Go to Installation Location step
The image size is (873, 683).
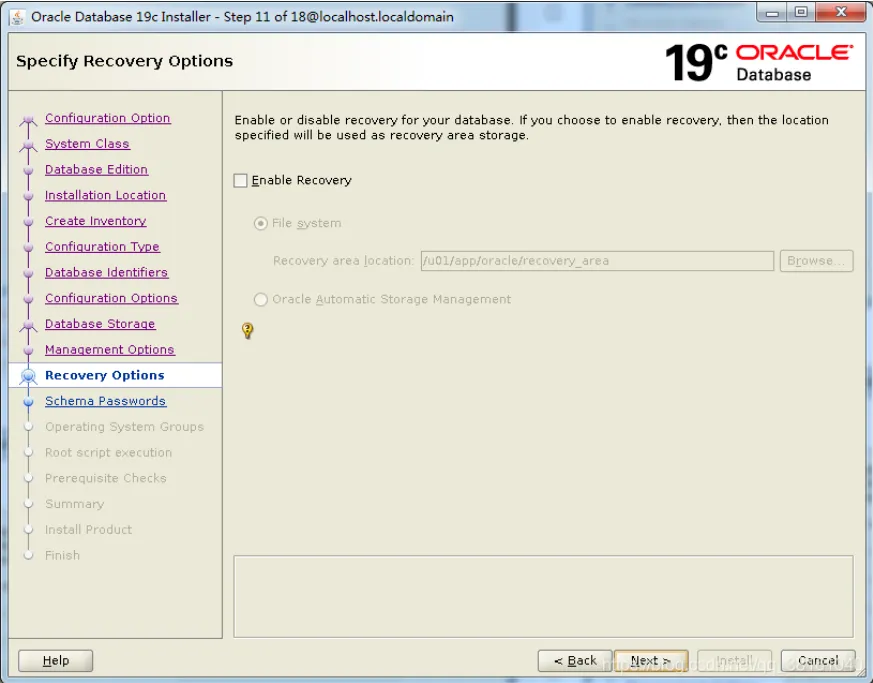[105, 195]
